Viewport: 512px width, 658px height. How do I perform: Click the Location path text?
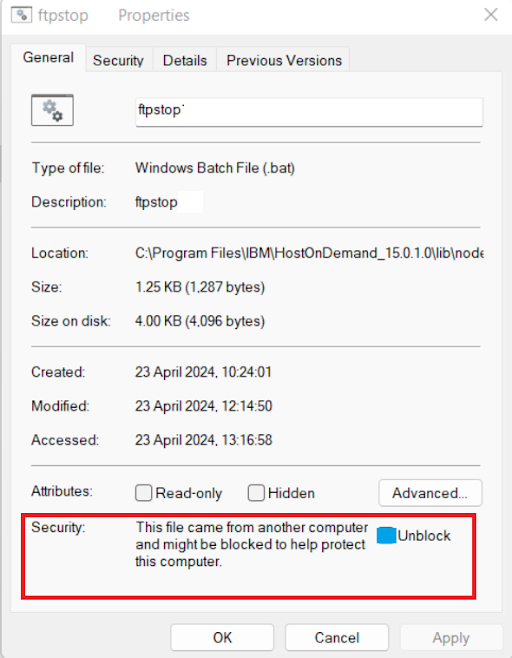[x=309, y=253]
